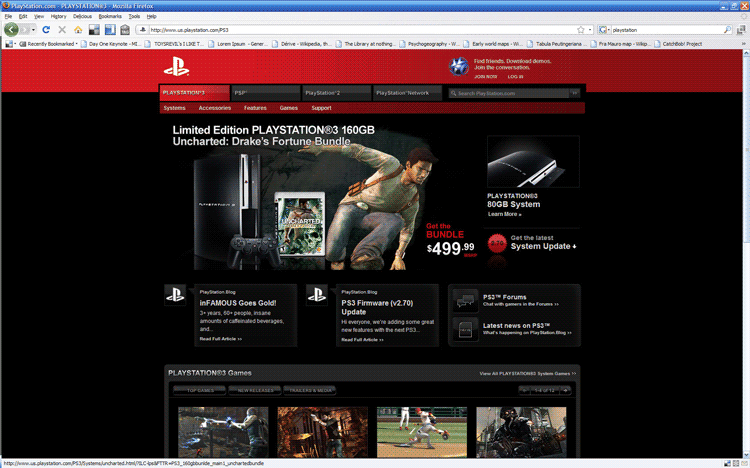Click the PlayStation Network sphere icon
The height and width of the screenshot is (468, 750).
point(458,67)
